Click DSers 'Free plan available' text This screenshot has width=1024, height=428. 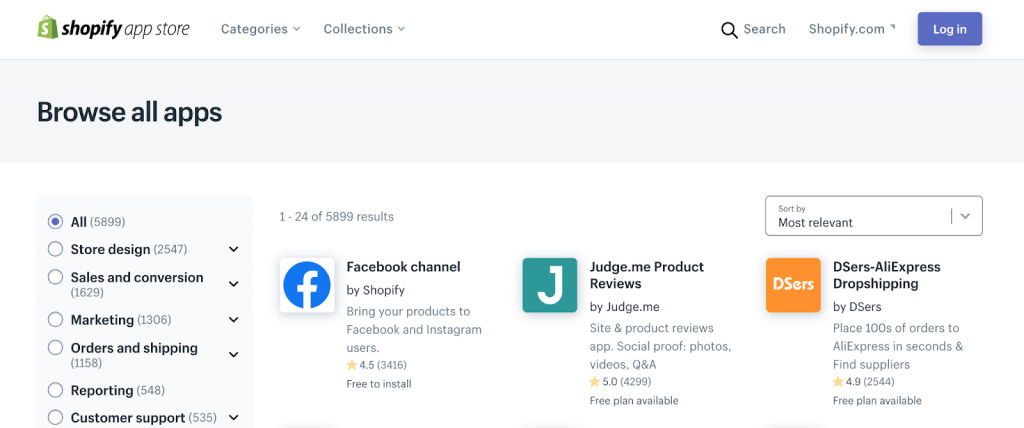tap(877, 400)
